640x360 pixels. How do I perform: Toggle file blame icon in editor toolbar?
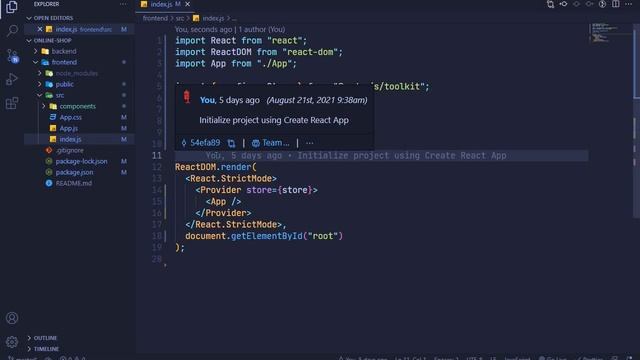(602, 4)
